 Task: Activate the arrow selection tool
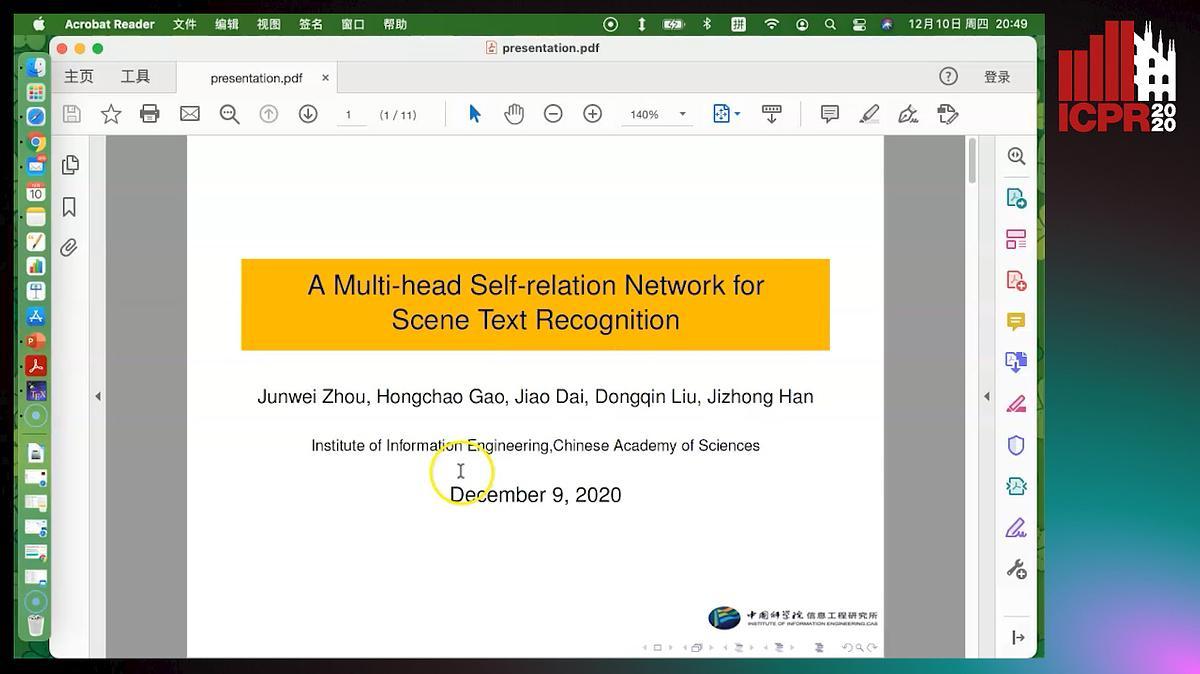475,114
